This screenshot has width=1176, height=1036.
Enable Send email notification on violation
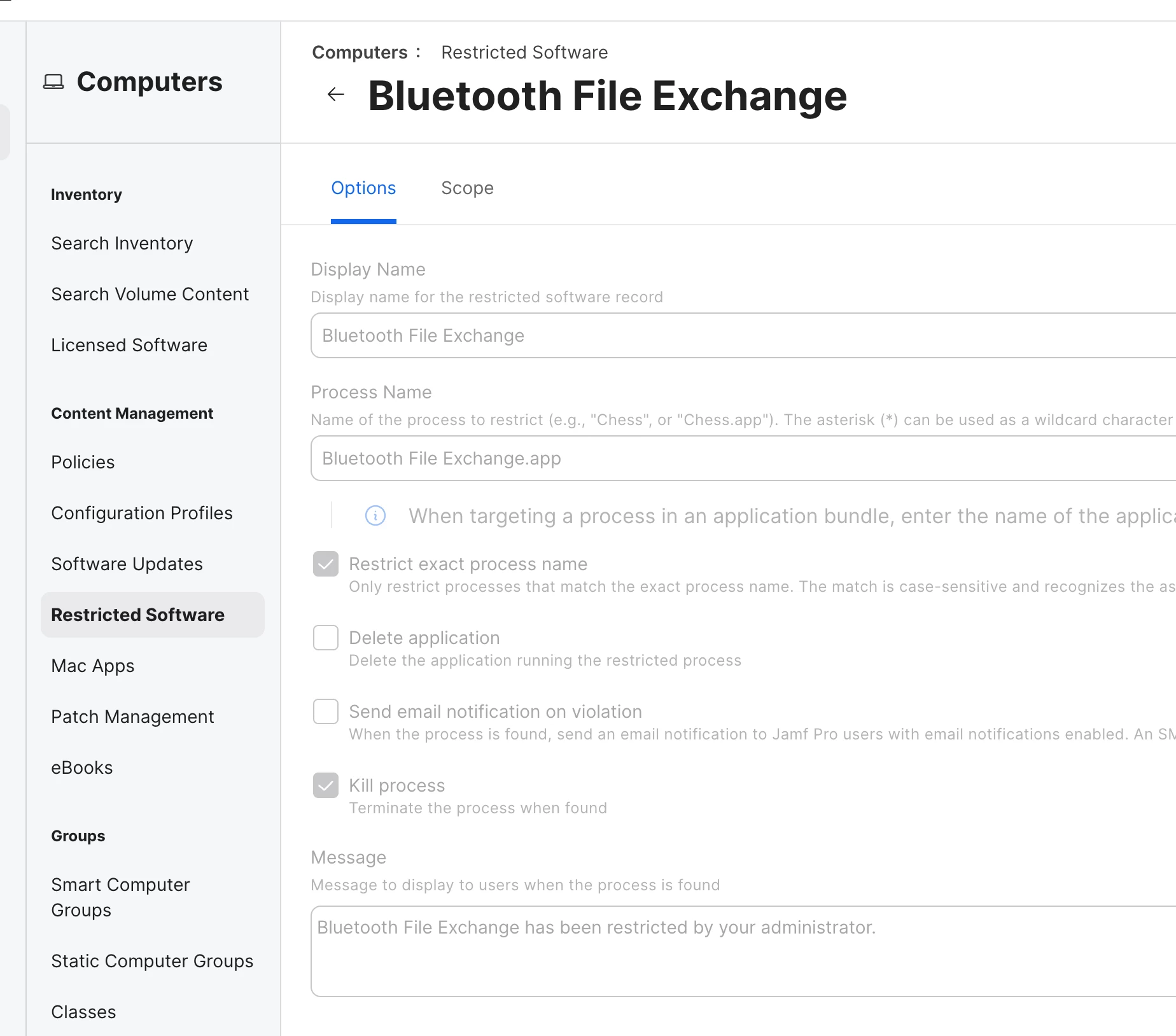(x=326, y=711)
